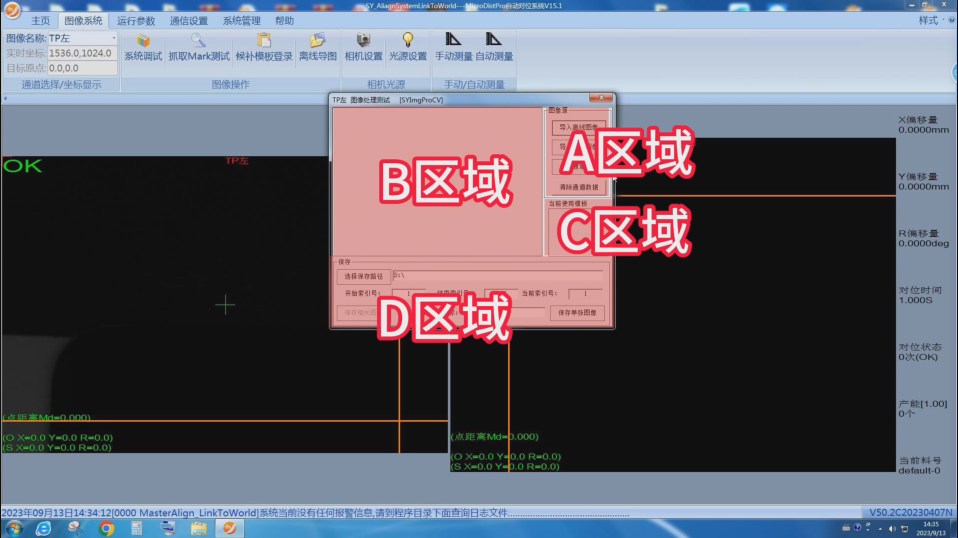
Task: Open the 系统调试 system debug tool
Action: 143,47
